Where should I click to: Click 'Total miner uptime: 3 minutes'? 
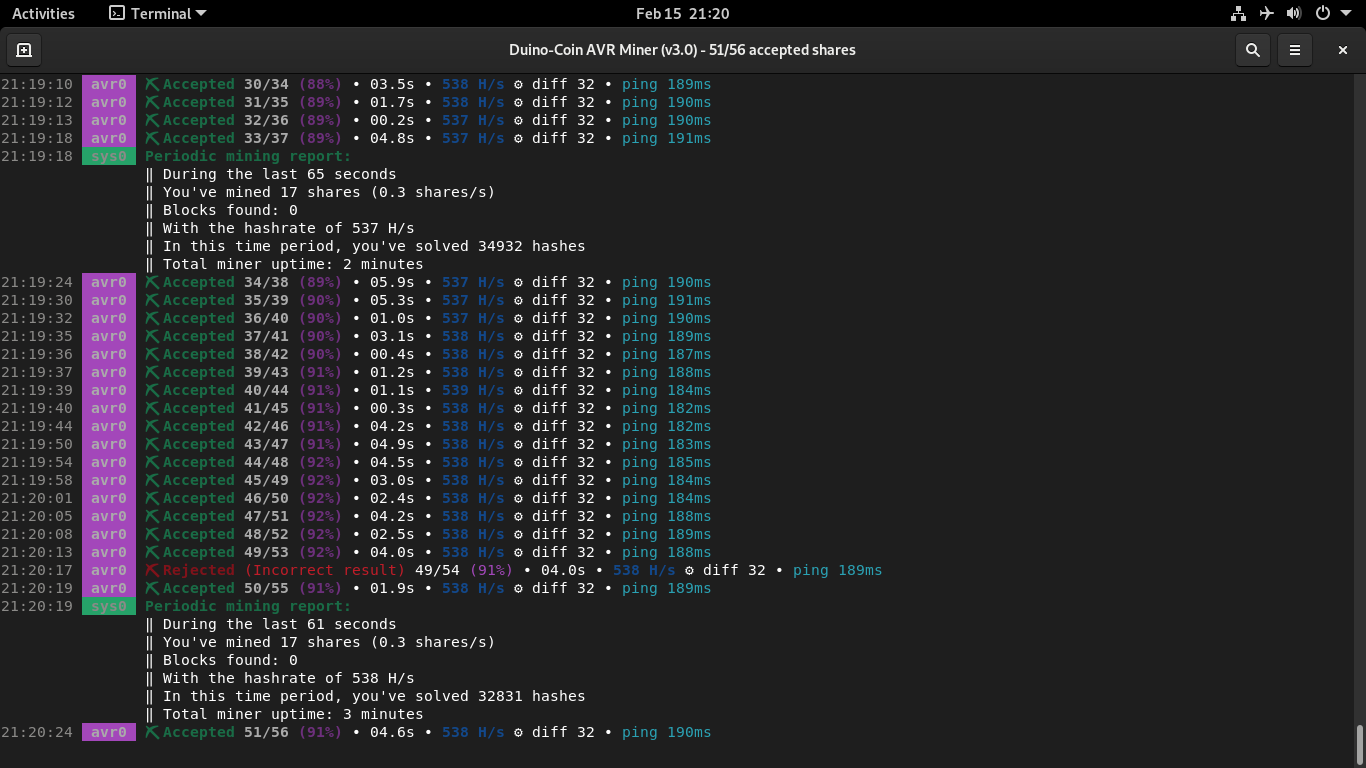[x=293, y=714]
